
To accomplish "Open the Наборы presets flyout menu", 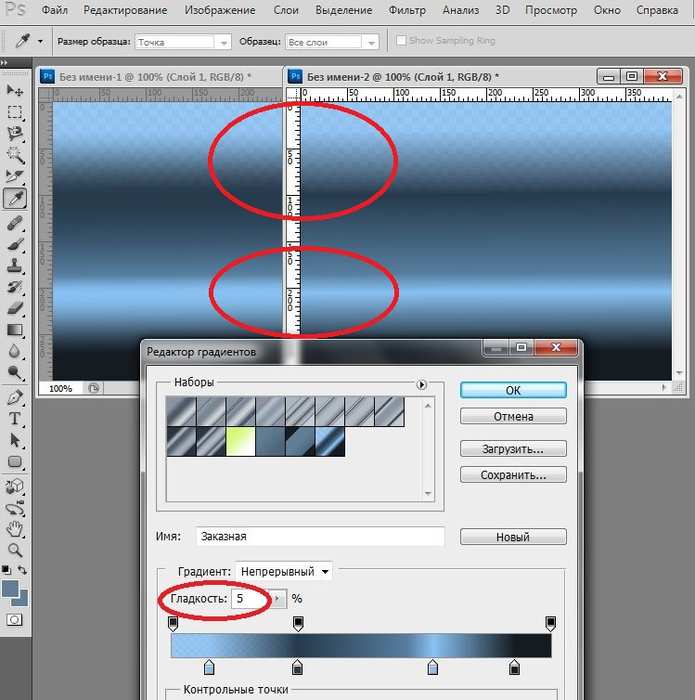I will [x=421, y=384].
